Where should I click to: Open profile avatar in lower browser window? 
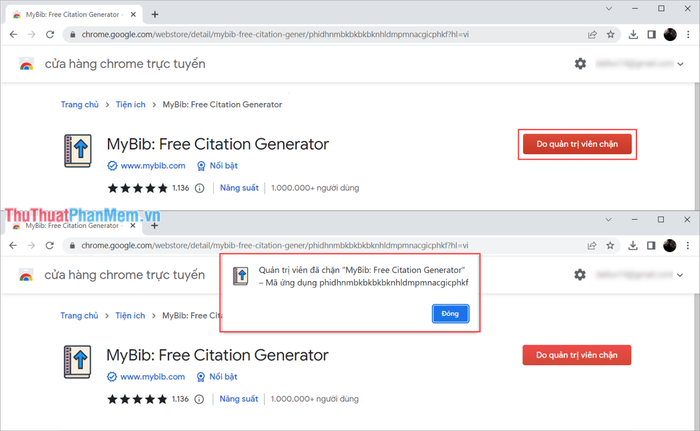click(x=670, y=245)
